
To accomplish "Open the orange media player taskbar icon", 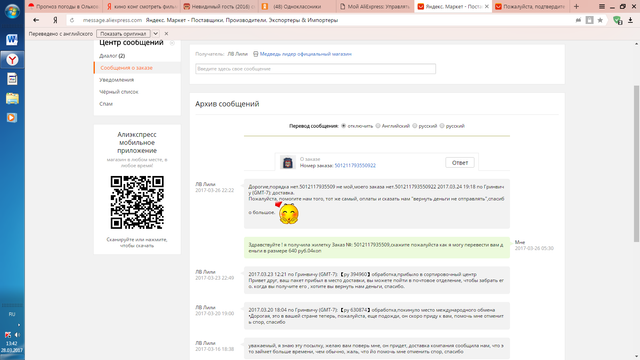I will 12,118.
